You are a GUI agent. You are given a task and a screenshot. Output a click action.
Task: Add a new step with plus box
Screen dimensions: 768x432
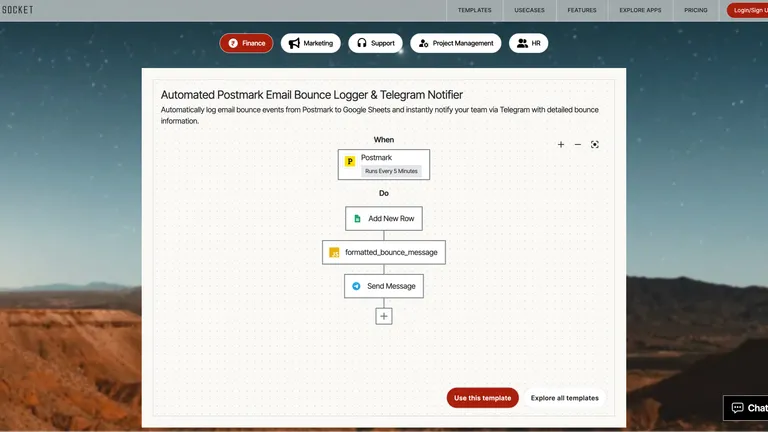[x=384, y=316]
